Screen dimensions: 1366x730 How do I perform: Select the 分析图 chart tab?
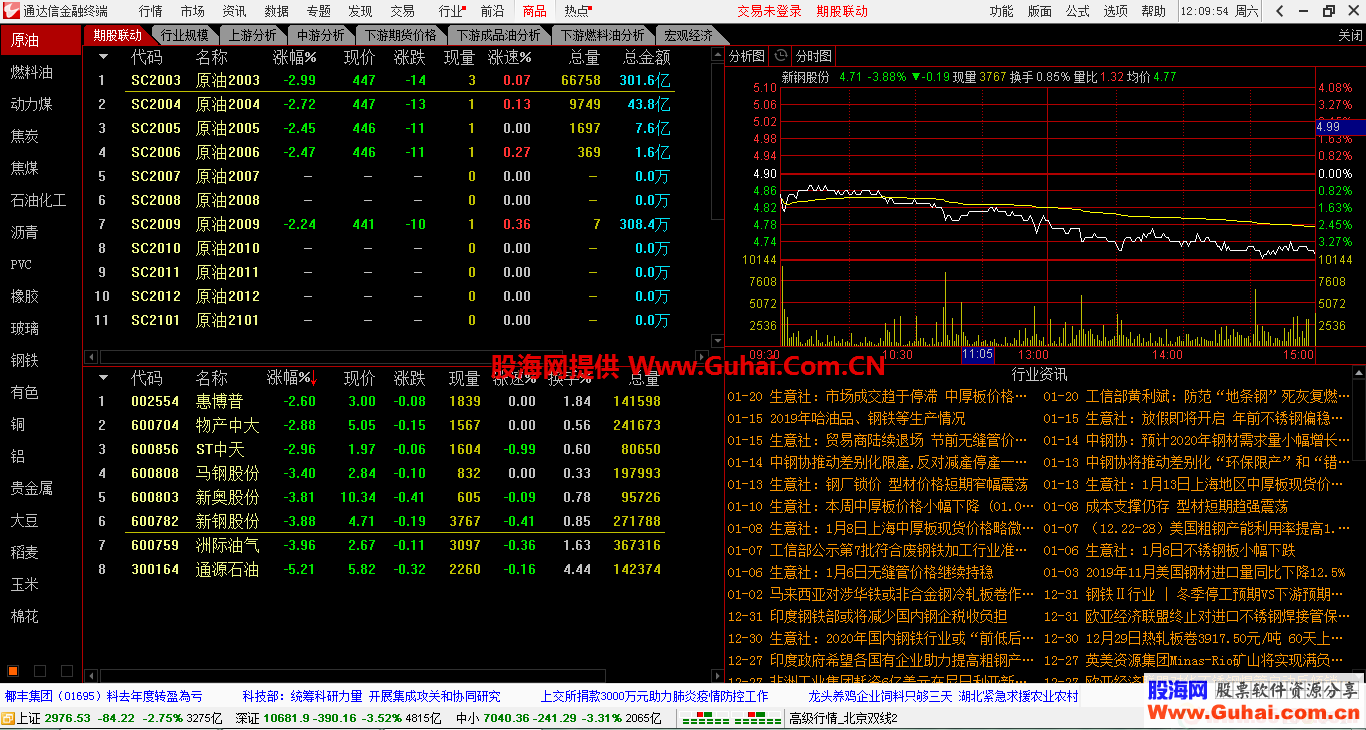pyautogui.click(x=747, y=56)
